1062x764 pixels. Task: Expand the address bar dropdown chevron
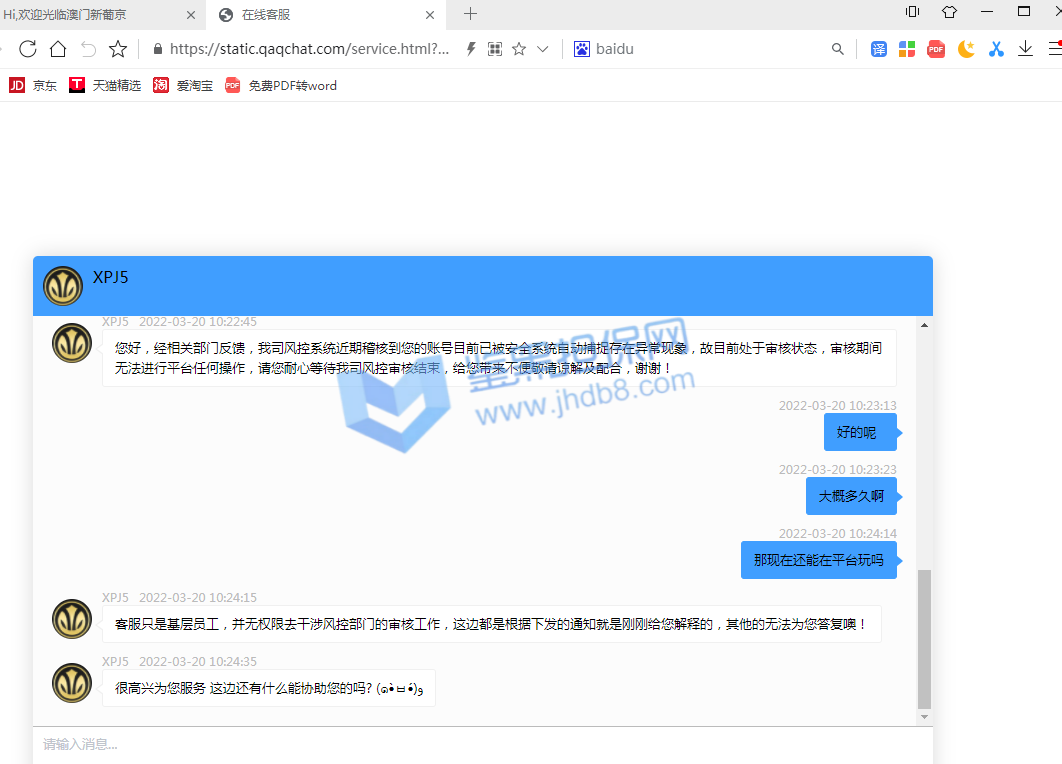click(543, 49)
